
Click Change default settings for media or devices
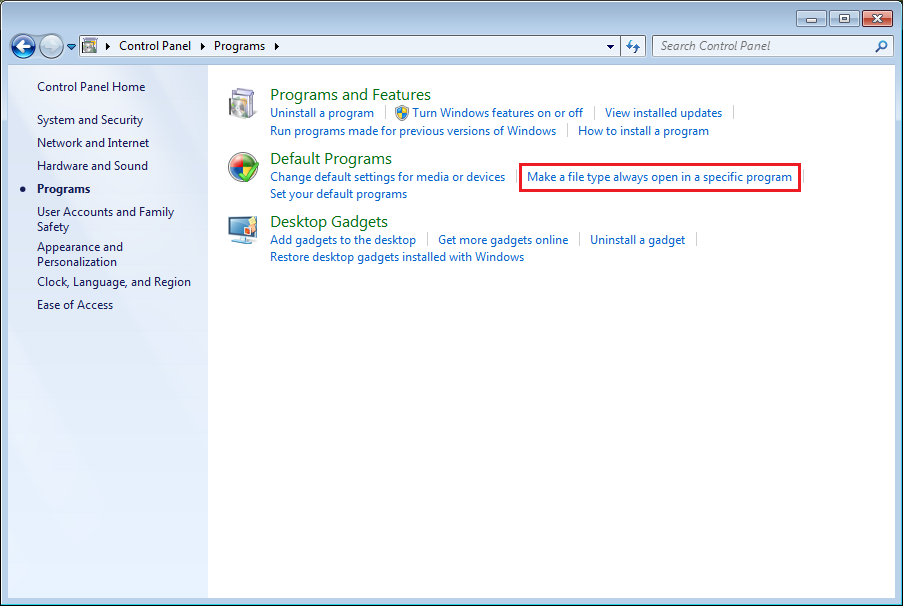click(x=388, y=177)
